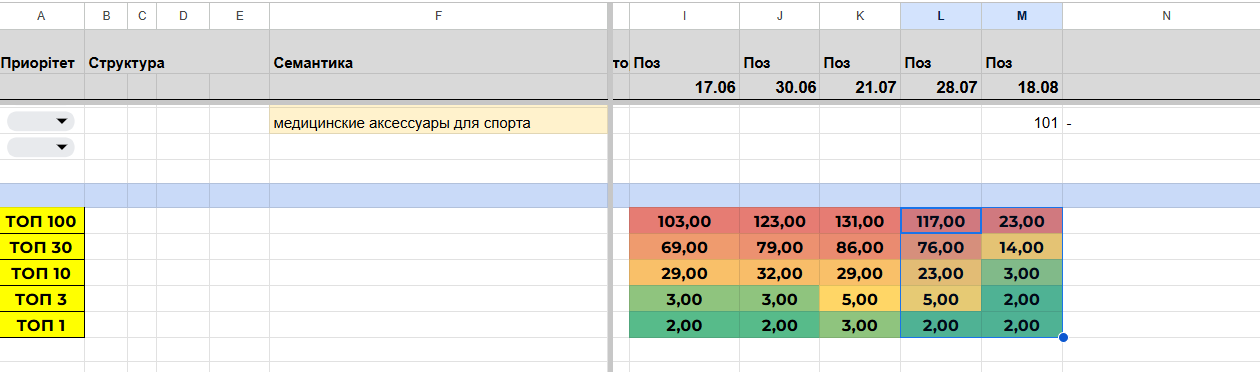This screenshot has width=1260, height=372.
Task: Open the second priority dropdown chip
Action: click(41, 147)
